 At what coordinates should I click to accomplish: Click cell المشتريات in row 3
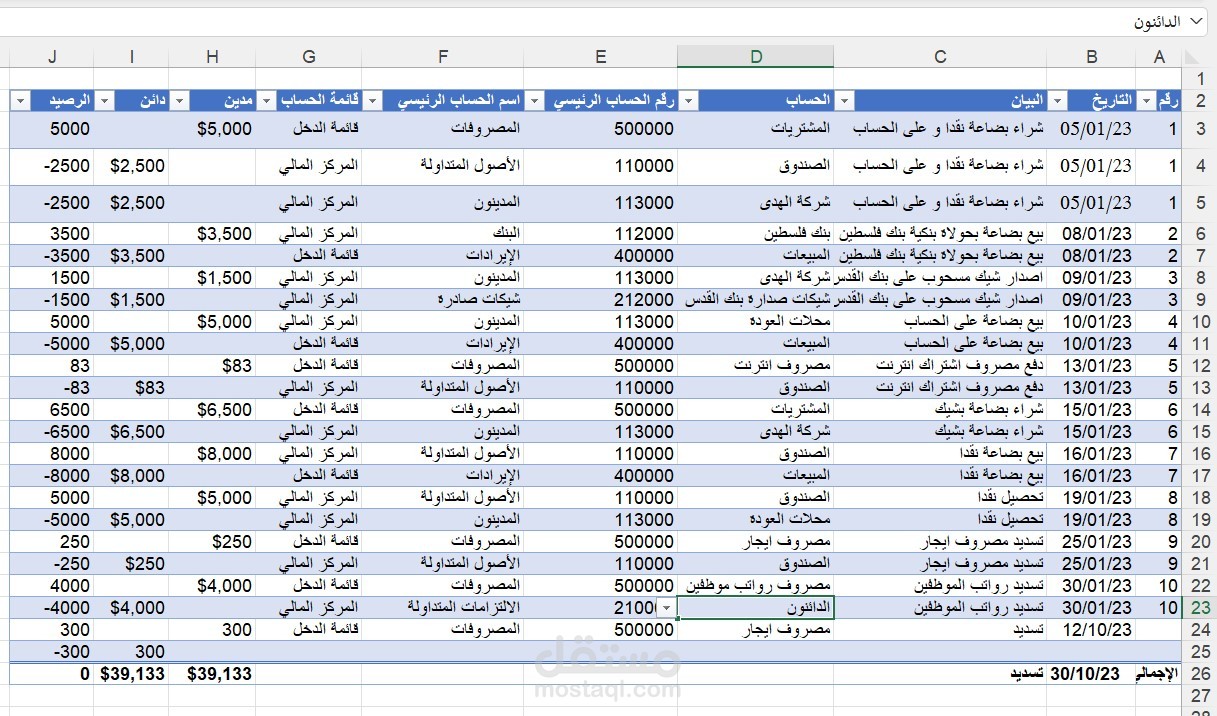[756, 130]
